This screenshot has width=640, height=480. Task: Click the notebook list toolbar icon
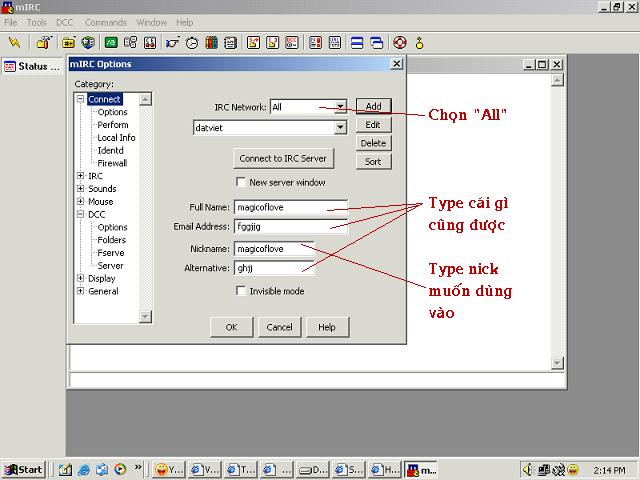tap(231, 42)
